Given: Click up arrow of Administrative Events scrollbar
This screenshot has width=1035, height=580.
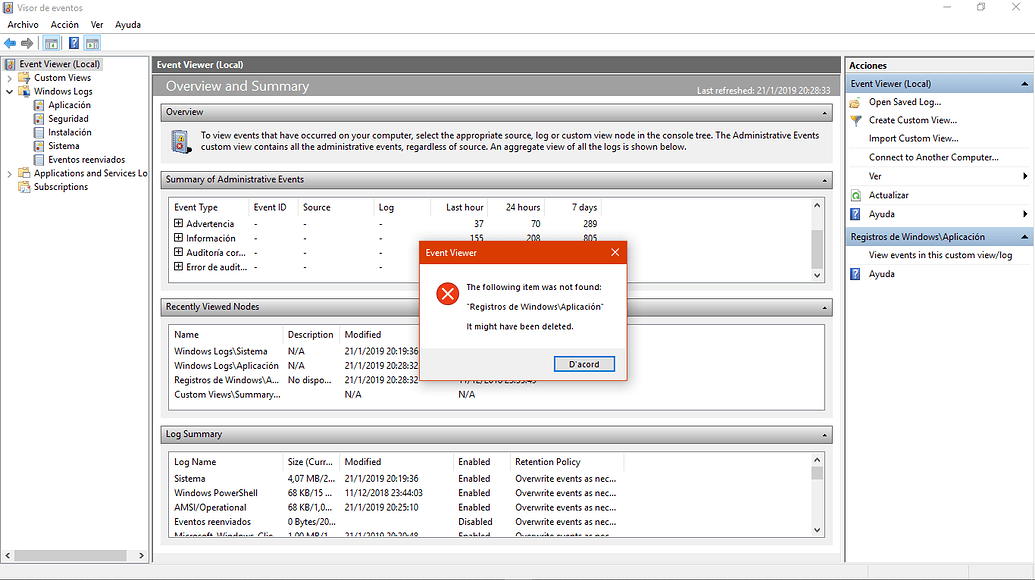Looking at the screenshot, I should 817,205.
